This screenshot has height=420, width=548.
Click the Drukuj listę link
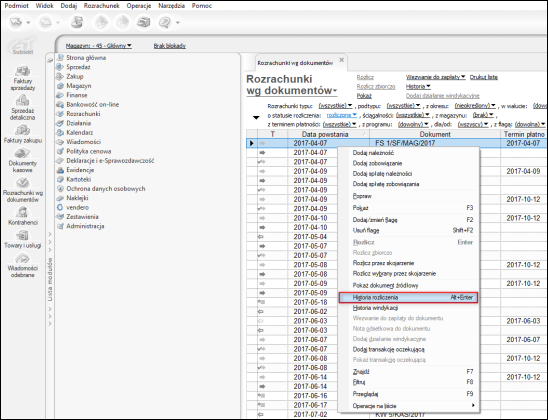484,77
